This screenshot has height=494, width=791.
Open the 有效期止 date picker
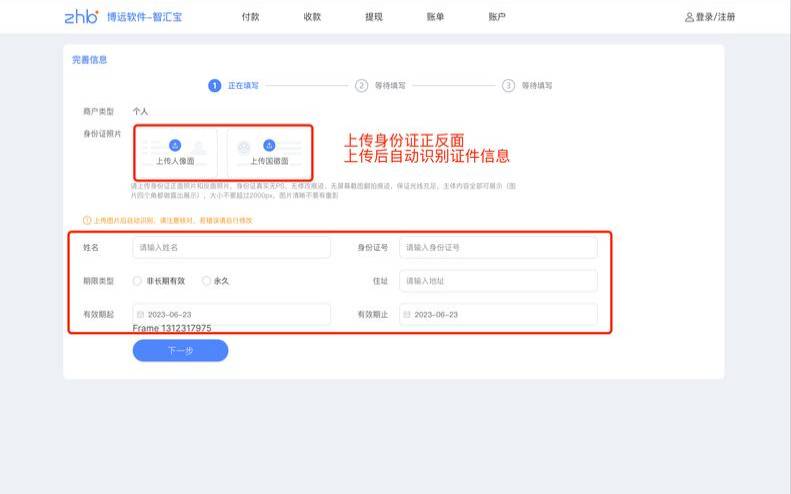[498, 314]
